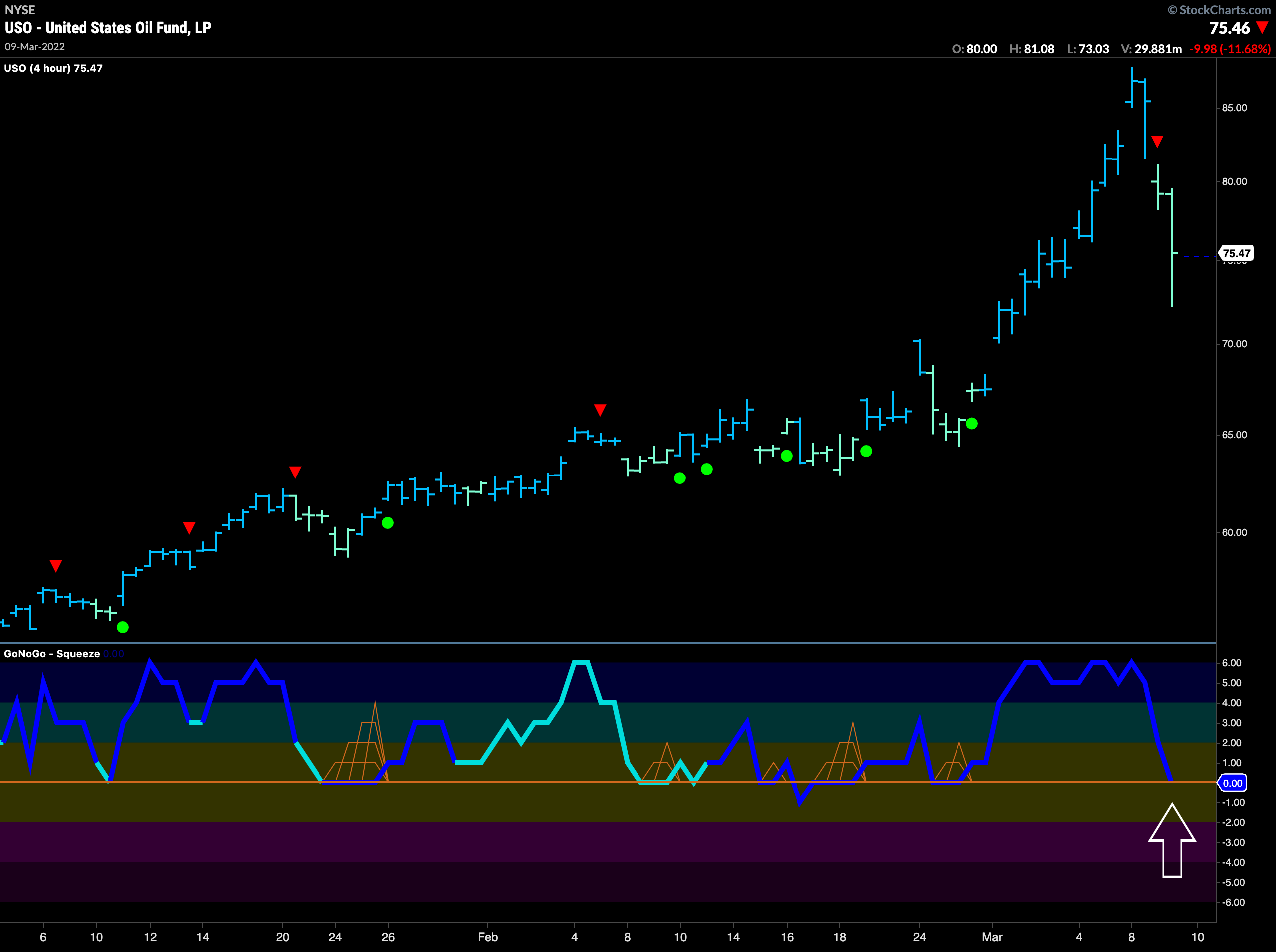Select the 26 date axis label
1276x952 pixels.
click(x=388, y=937)
